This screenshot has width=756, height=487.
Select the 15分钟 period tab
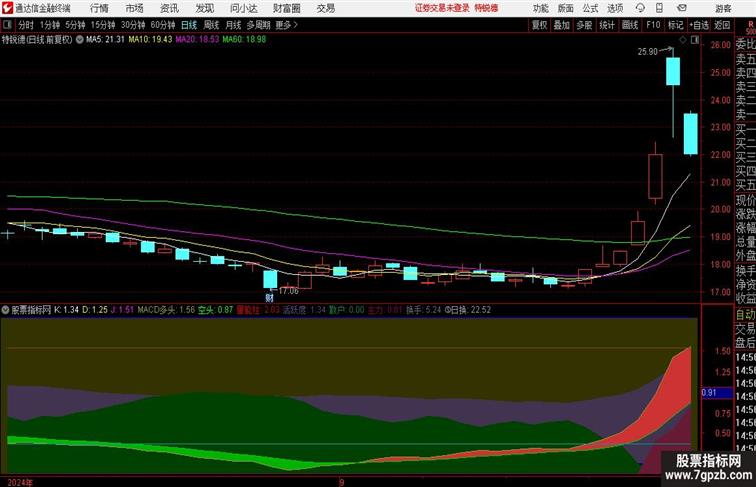click(x=103, y=25)
